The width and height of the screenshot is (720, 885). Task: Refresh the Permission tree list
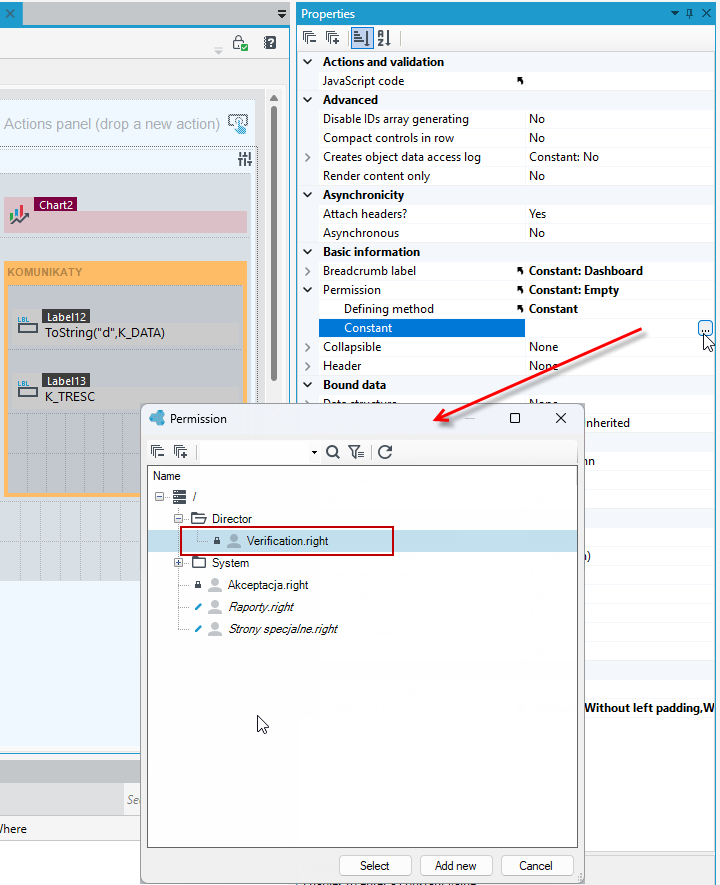385,452
